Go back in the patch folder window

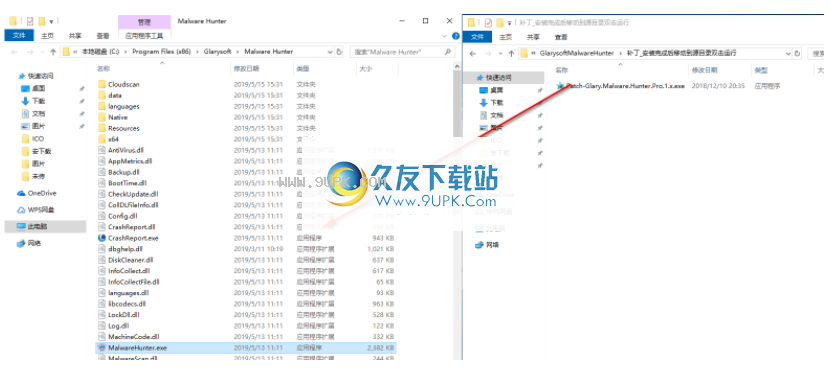pos(473,53)
